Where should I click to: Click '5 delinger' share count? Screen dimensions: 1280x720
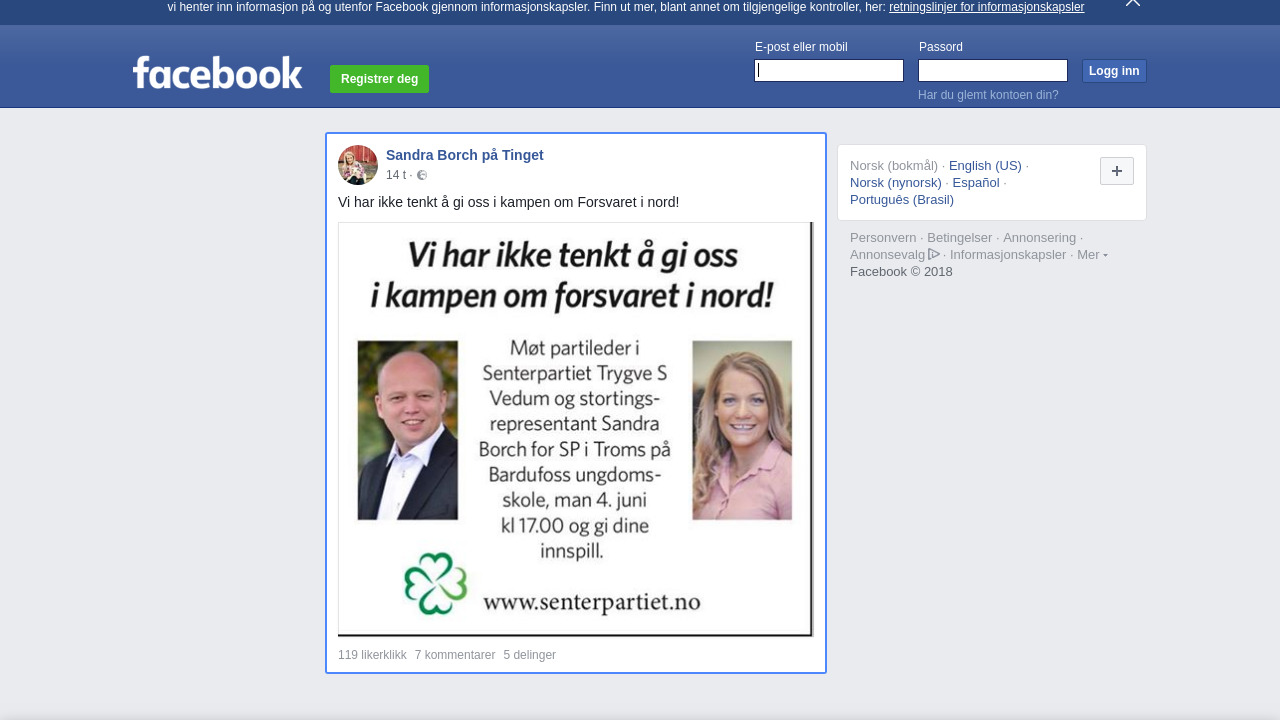click(530, 655)
